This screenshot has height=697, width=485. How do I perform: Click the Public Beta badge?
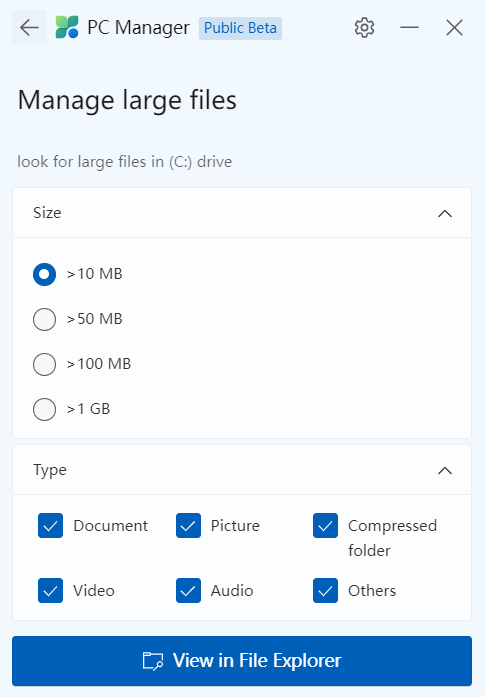pos(240,28)
